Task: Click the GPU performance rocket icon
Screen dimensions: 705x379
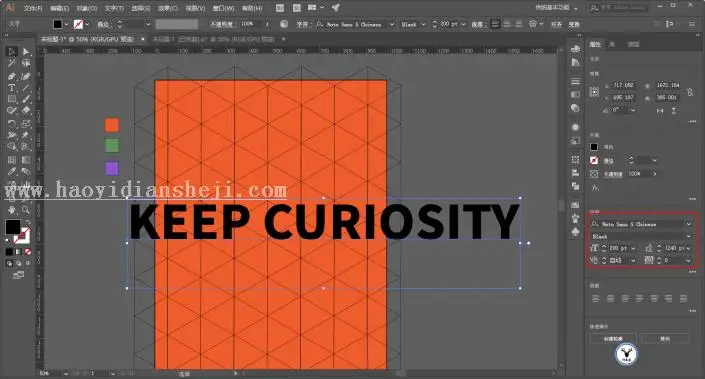Action: 335,8
